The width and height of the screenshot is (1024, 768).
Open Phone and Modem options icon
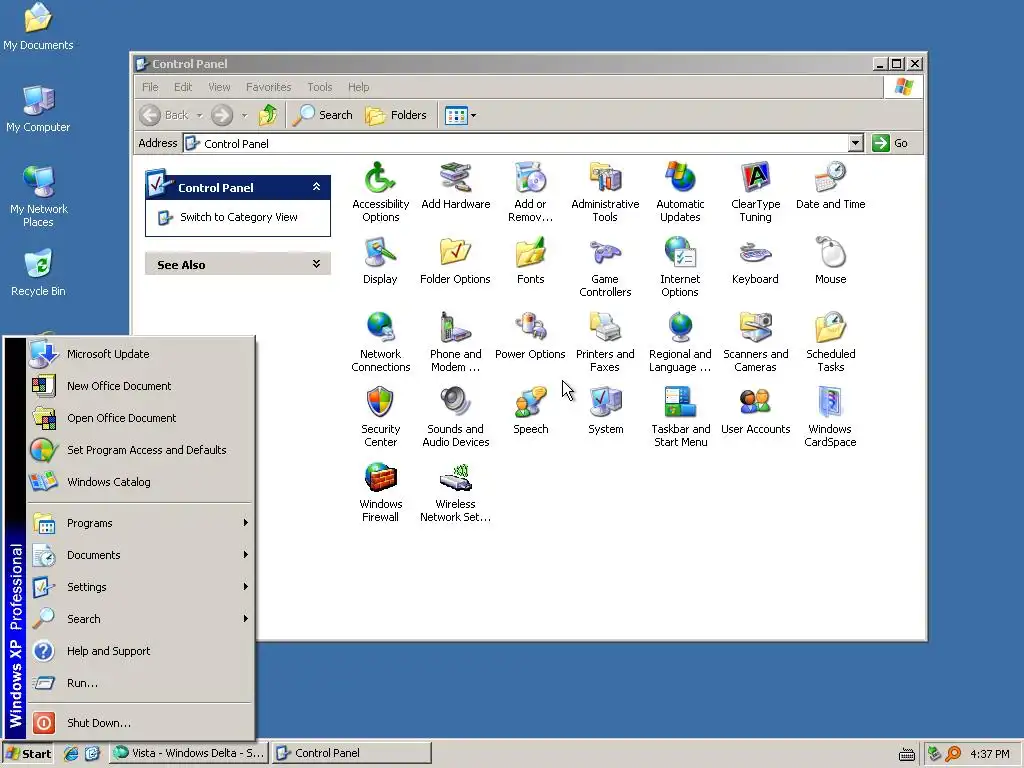[455, 342]
